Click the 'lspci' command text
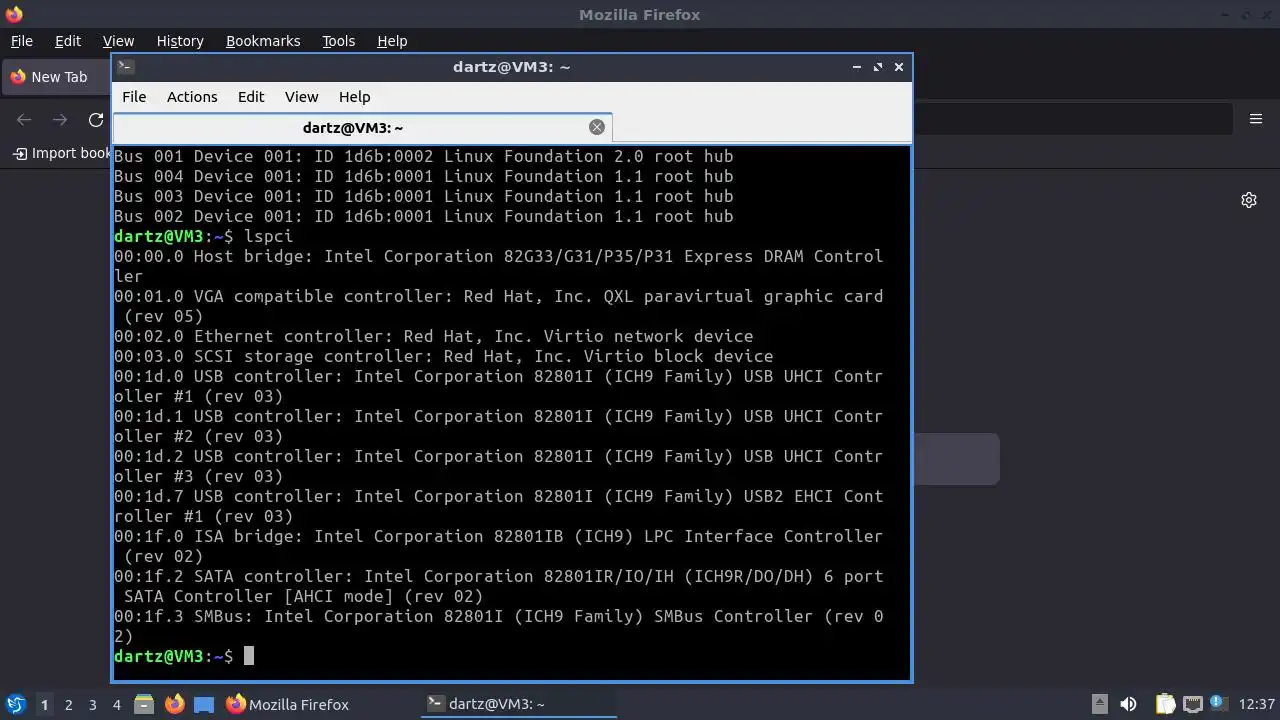Screen dimensions: 1280x720 269,236
